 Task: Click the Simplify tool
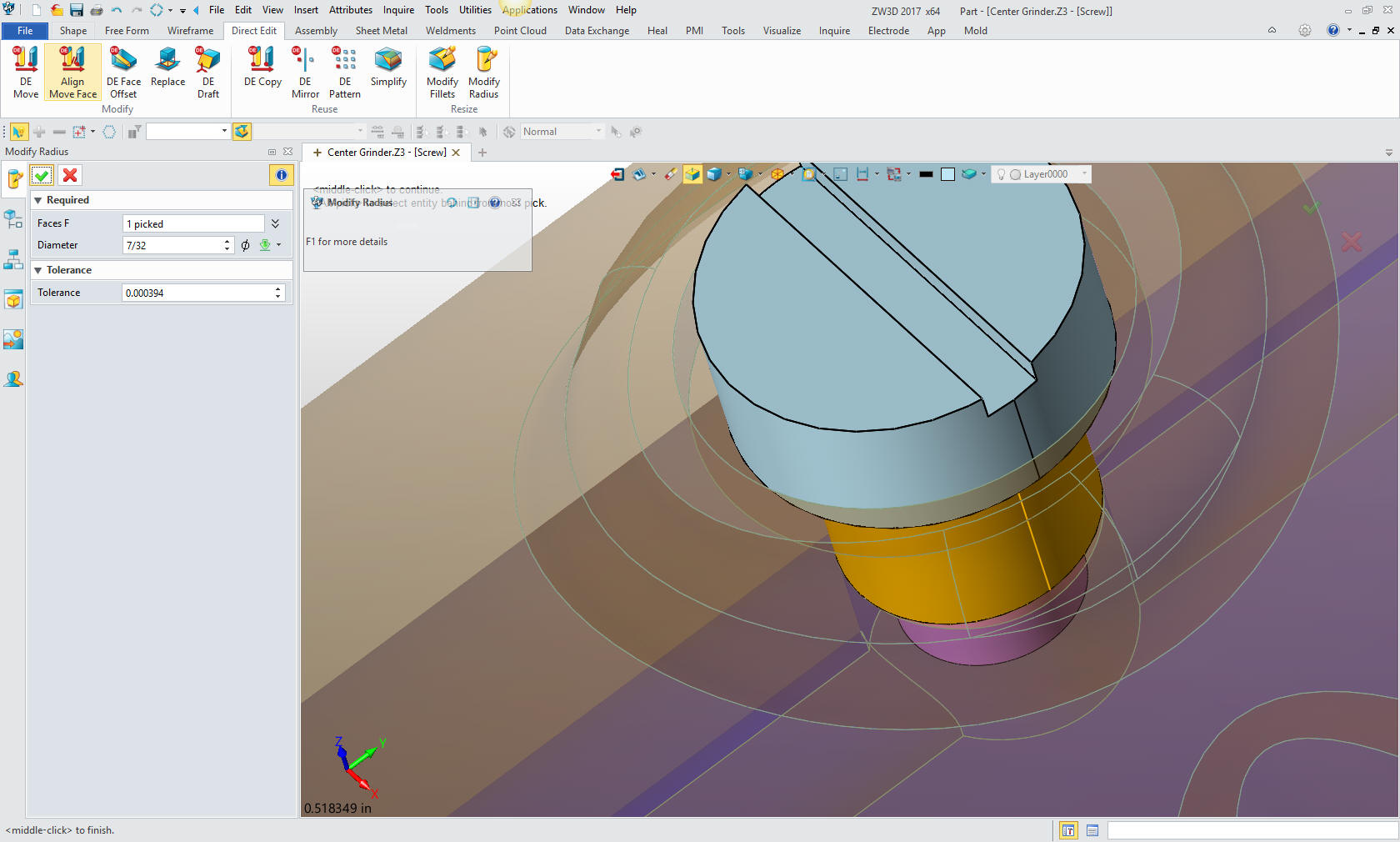[388, 67]
